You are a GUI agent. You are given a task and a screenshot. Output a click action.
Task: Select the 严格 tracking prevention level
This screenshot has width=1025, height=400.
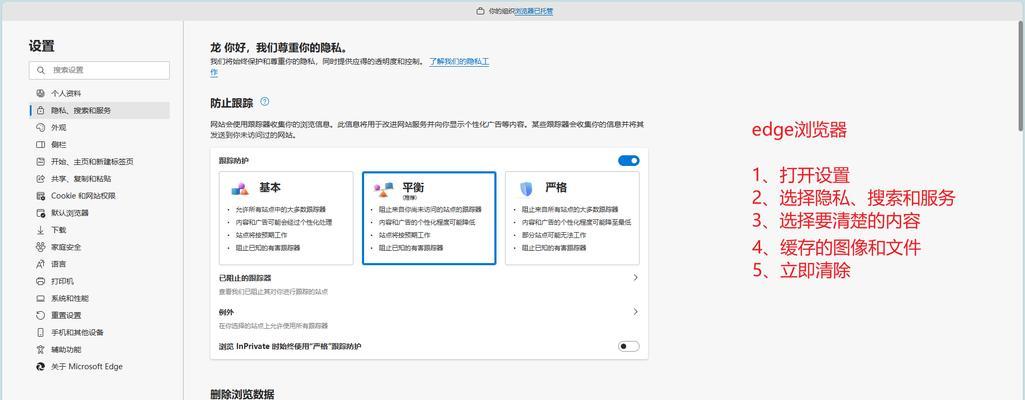coord(572,218)
